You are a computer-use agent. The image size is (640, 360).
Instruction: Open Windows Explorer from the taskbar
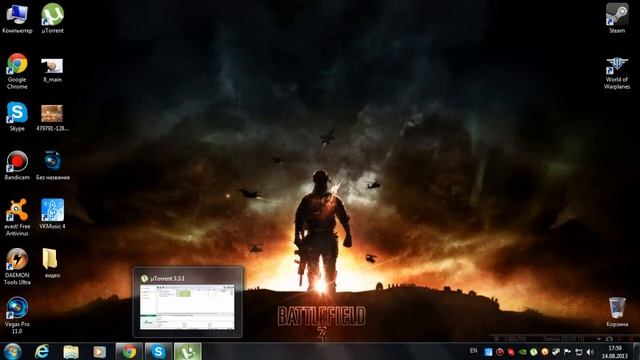(71, 352)
